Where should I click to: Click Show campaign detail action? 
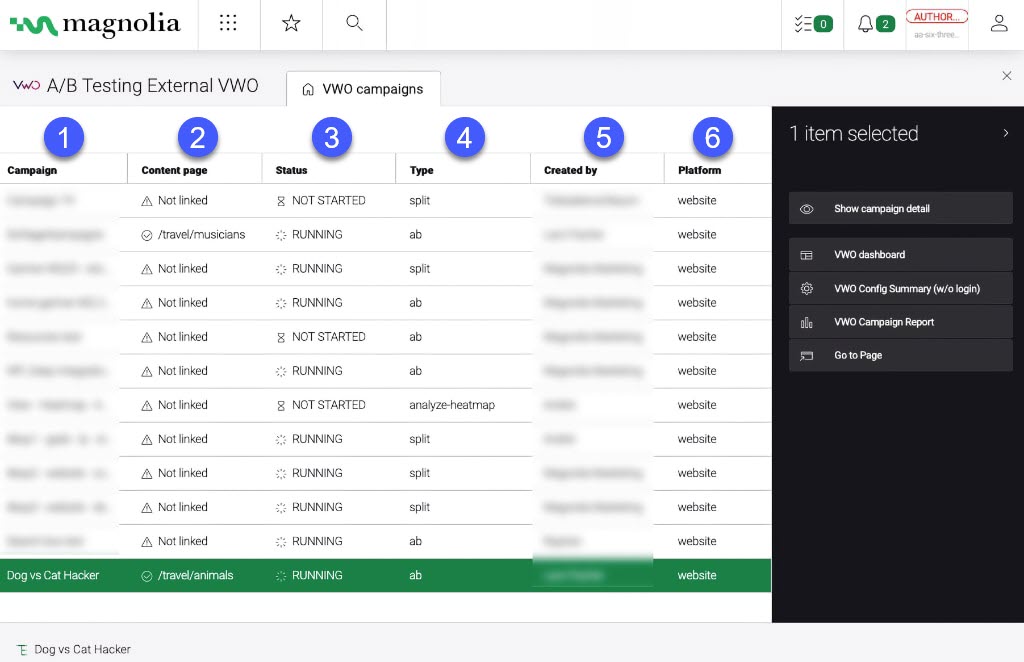click(x=900, y=208)
